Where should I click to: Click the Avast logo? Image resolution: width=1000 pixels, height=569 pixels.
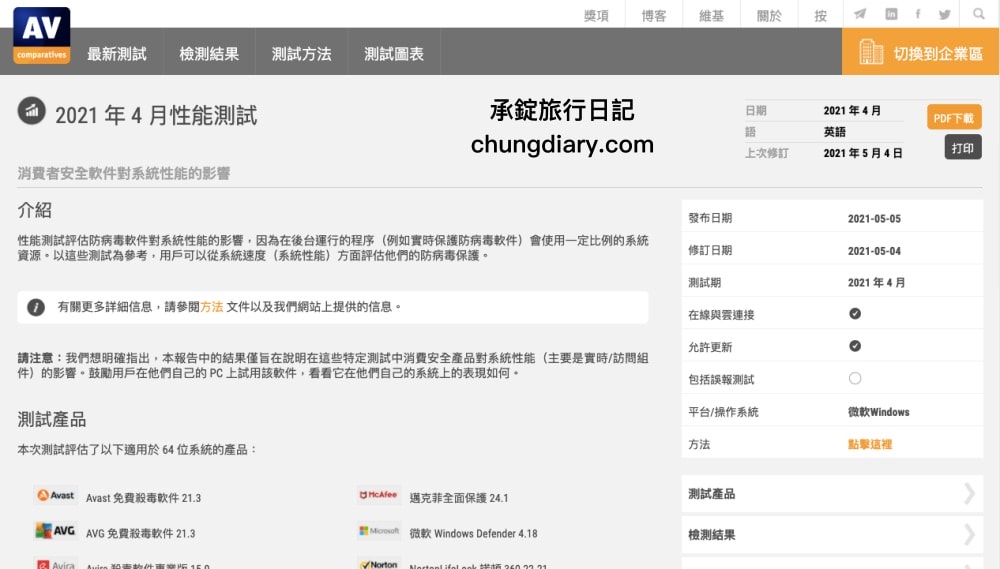(x=56, y=495)
